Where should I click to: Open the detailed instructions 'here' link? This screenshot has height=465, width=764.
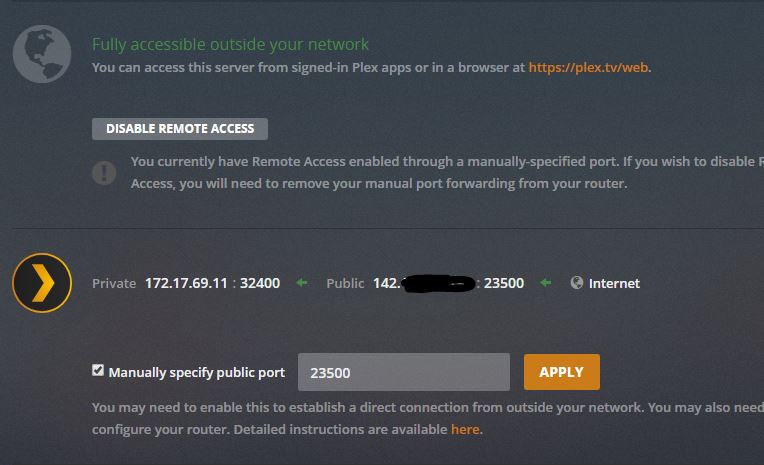(465, 429)
